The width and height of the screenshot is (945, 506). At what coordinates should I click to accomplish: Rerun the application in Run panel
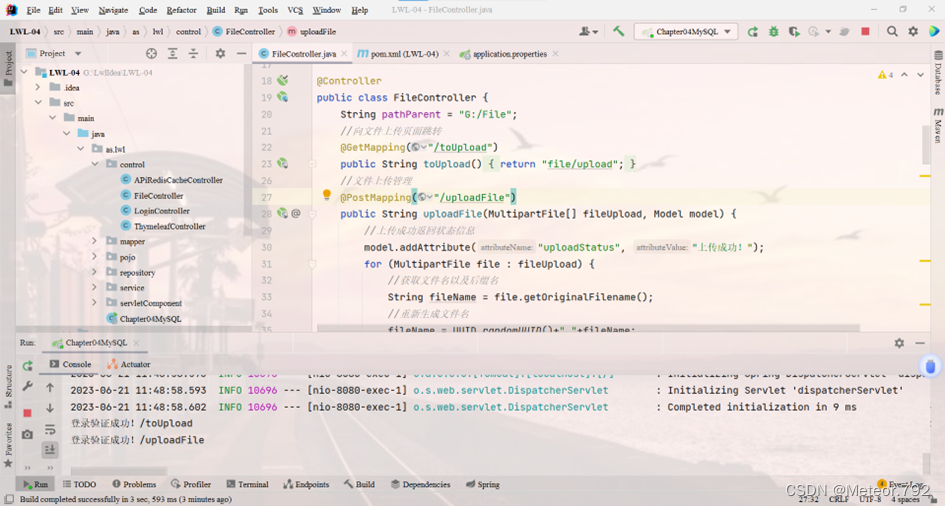pos(27,366)
